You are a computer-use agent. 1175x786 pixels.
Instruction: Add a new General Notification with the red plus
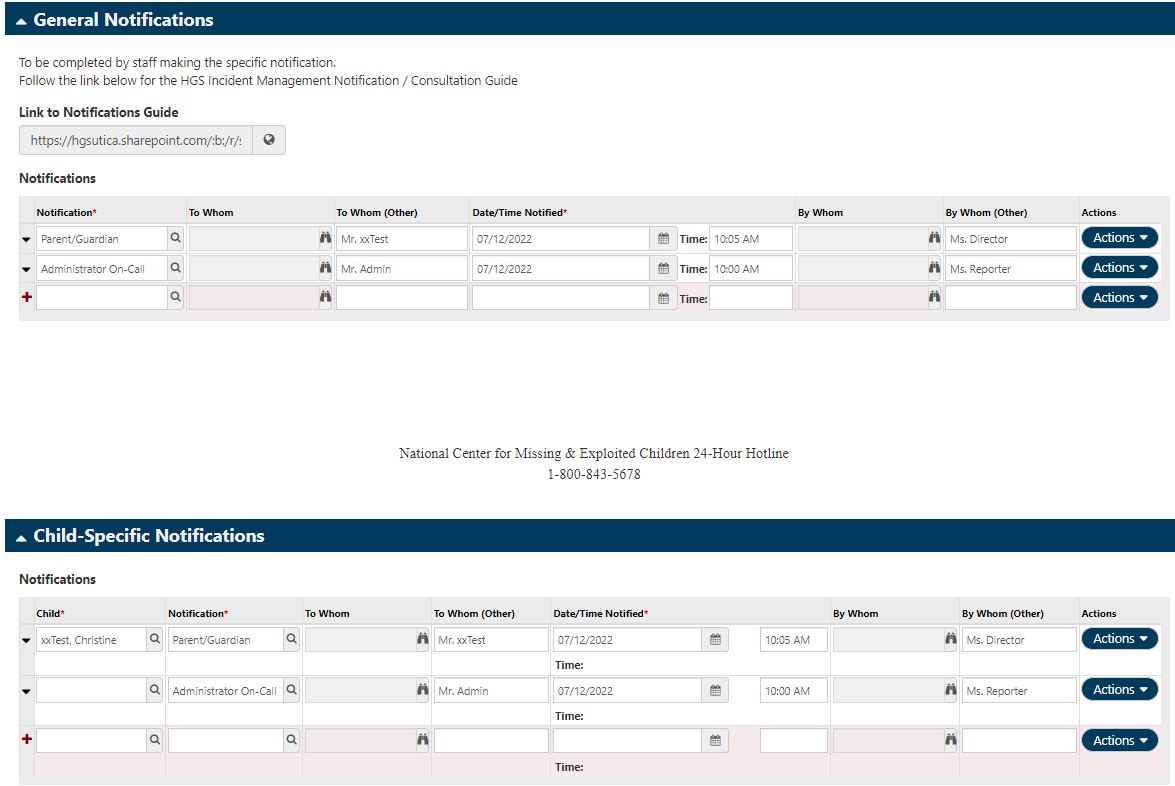click(x=24, y=297)
